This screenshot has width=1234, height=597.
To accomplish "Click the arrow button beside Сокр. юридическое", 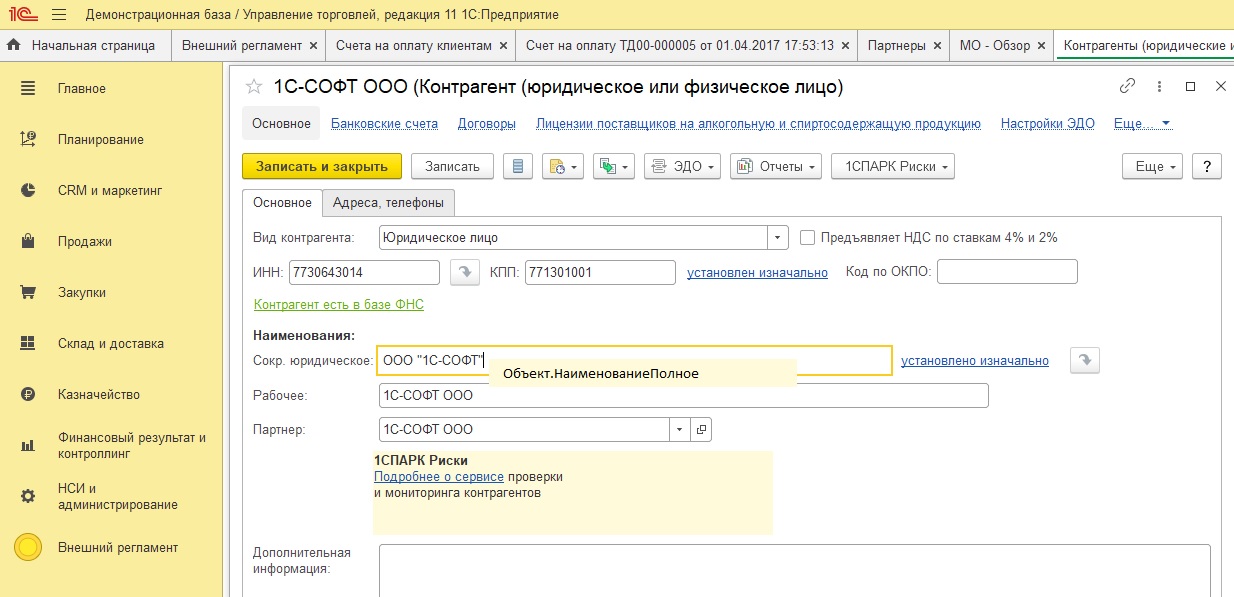I will click(x=1085, y=360).
